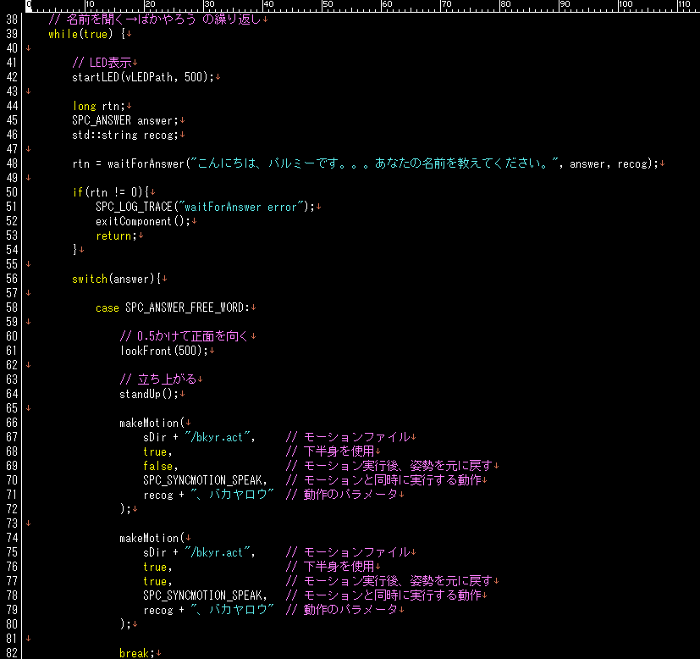Click the 50 mark on the column ruler
Image resolution: width=700 pixels, height=659 pixels.
[326, 6]
